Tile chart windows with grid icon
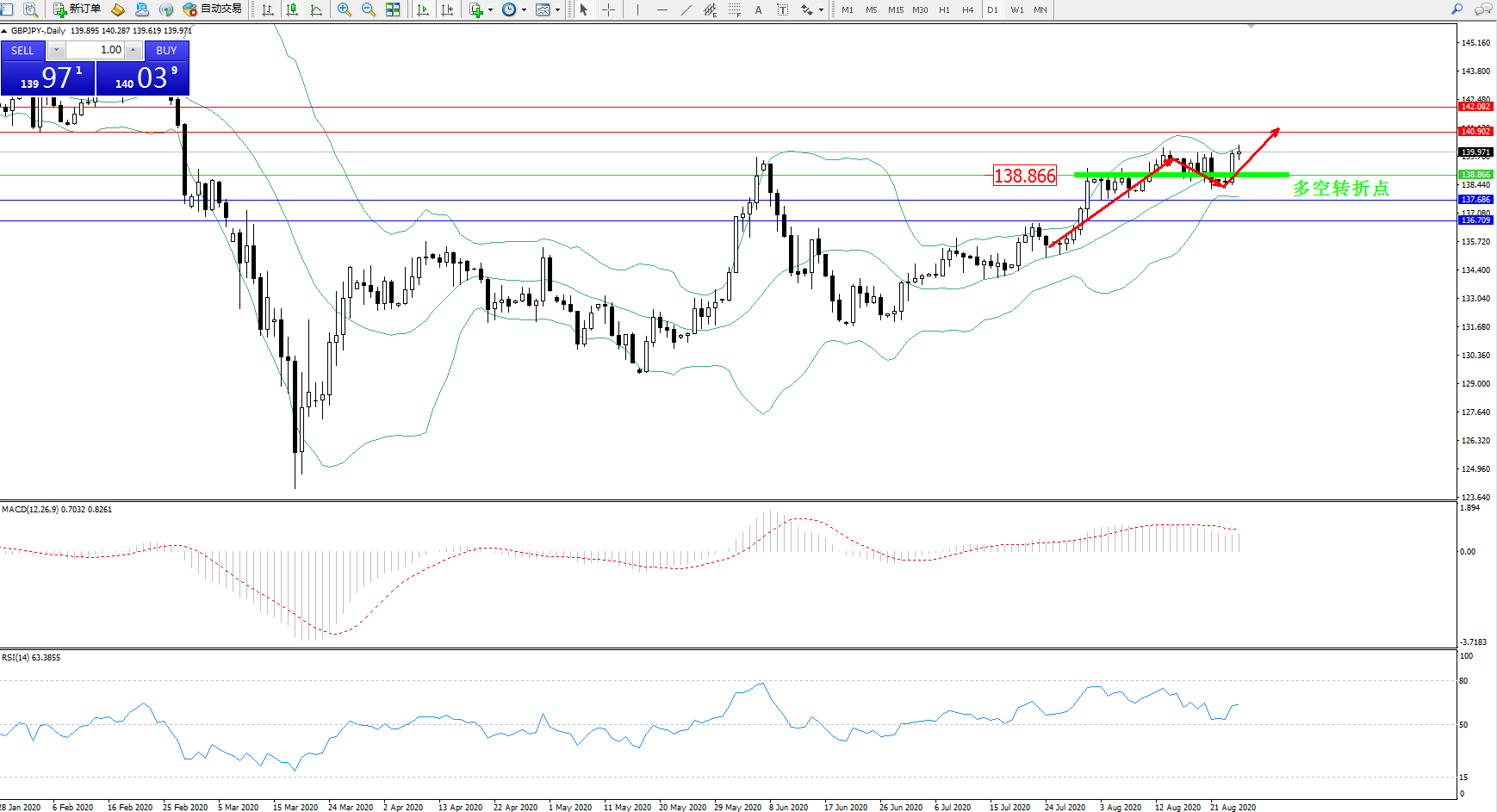 pos(393,9)
